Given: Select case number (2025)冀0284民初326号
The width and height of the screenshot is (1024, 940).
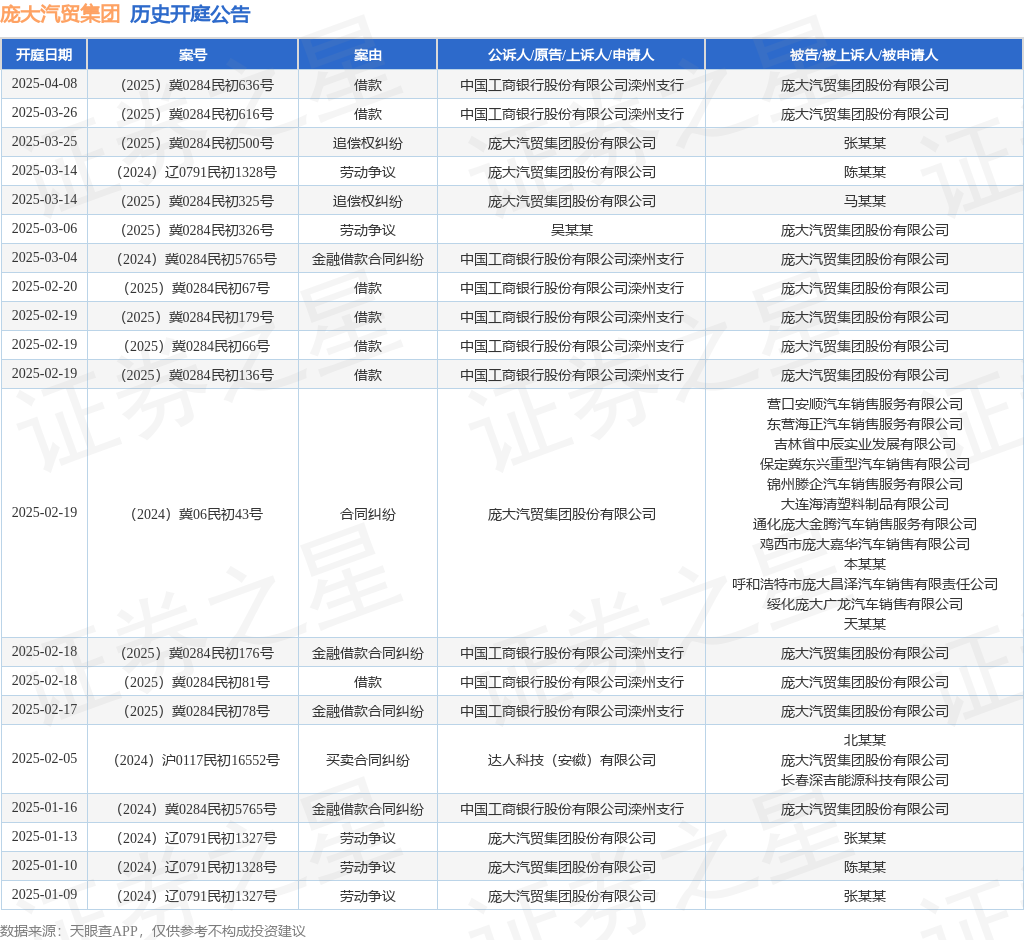Looking at the screenshot, I should (197, 230).
